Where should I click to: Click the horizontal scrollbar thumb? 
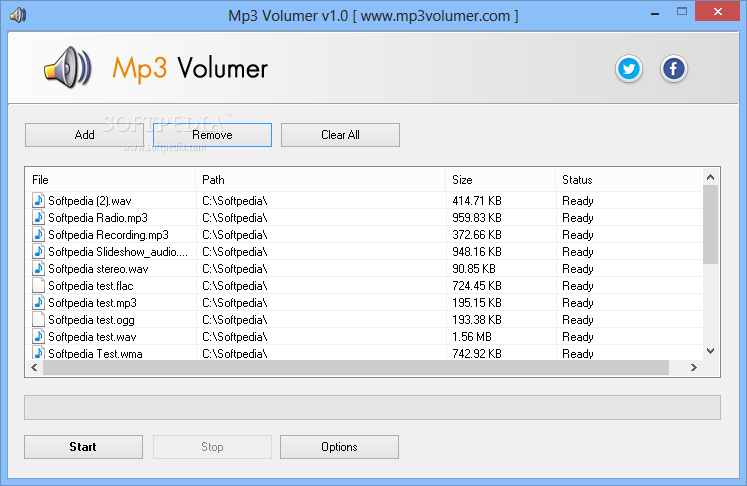click(x=356, y=367)
